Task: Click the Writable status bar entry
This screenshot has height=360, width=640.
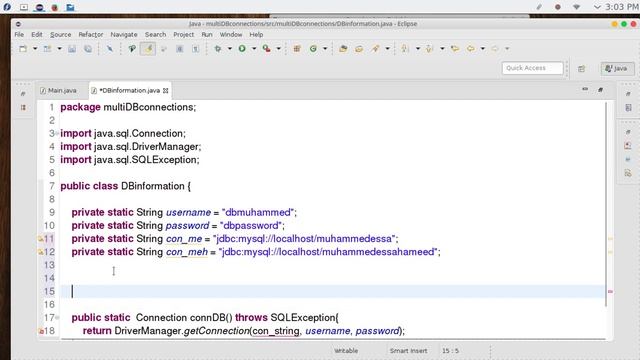Action: point(346,351)
